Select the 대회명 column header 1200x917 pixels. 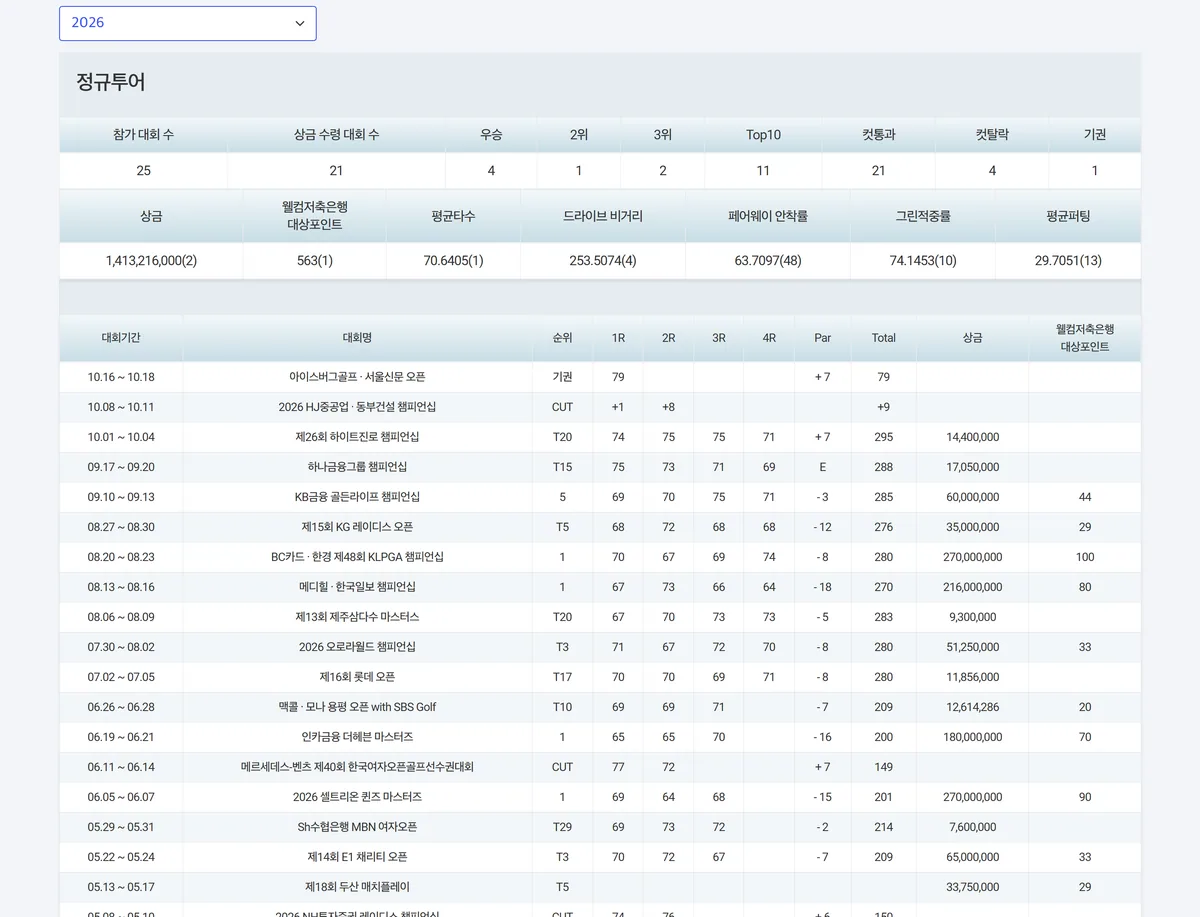tap(357, 338)
